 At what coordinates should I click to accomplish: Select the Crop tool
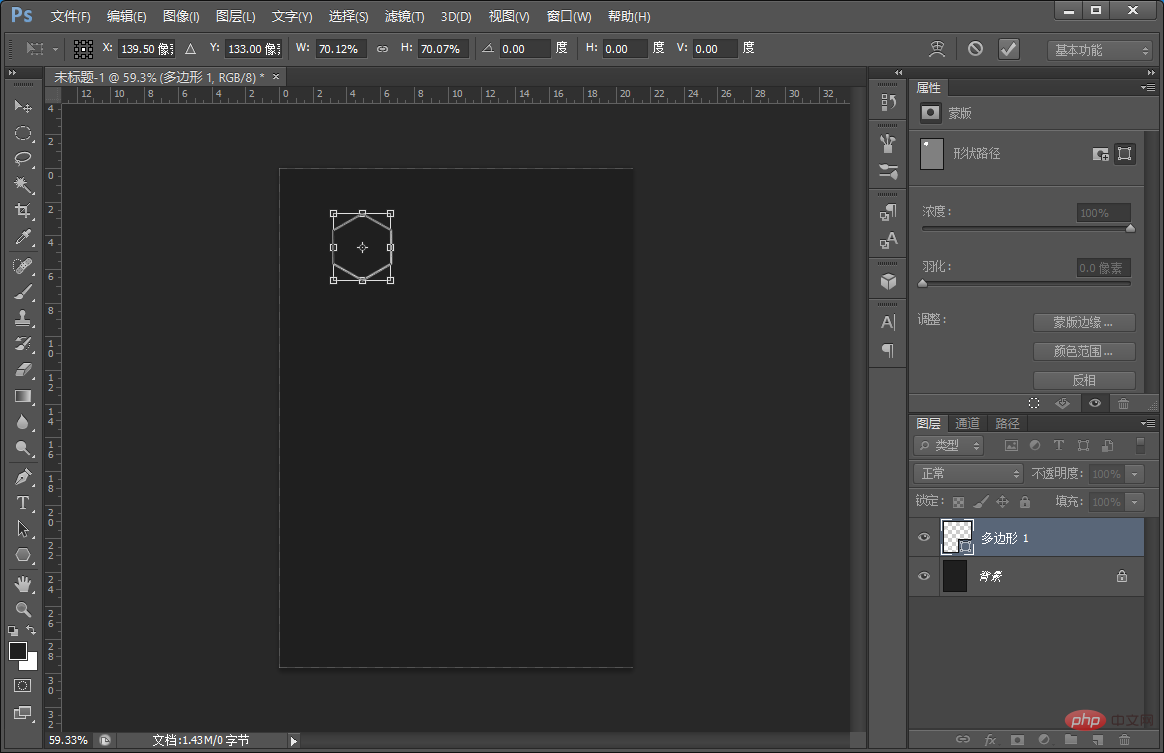pos(23,210)
